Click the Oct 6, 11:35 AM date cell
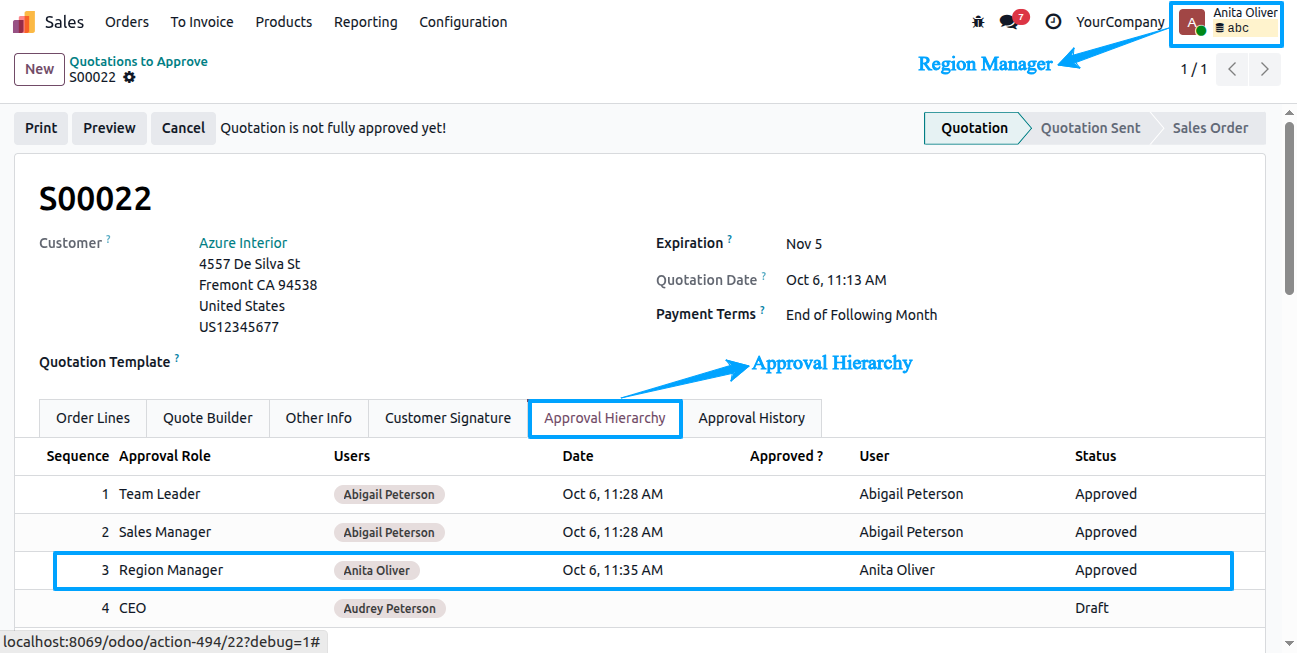Screen dimensions: 1297x653 click(x=613, y=570)
